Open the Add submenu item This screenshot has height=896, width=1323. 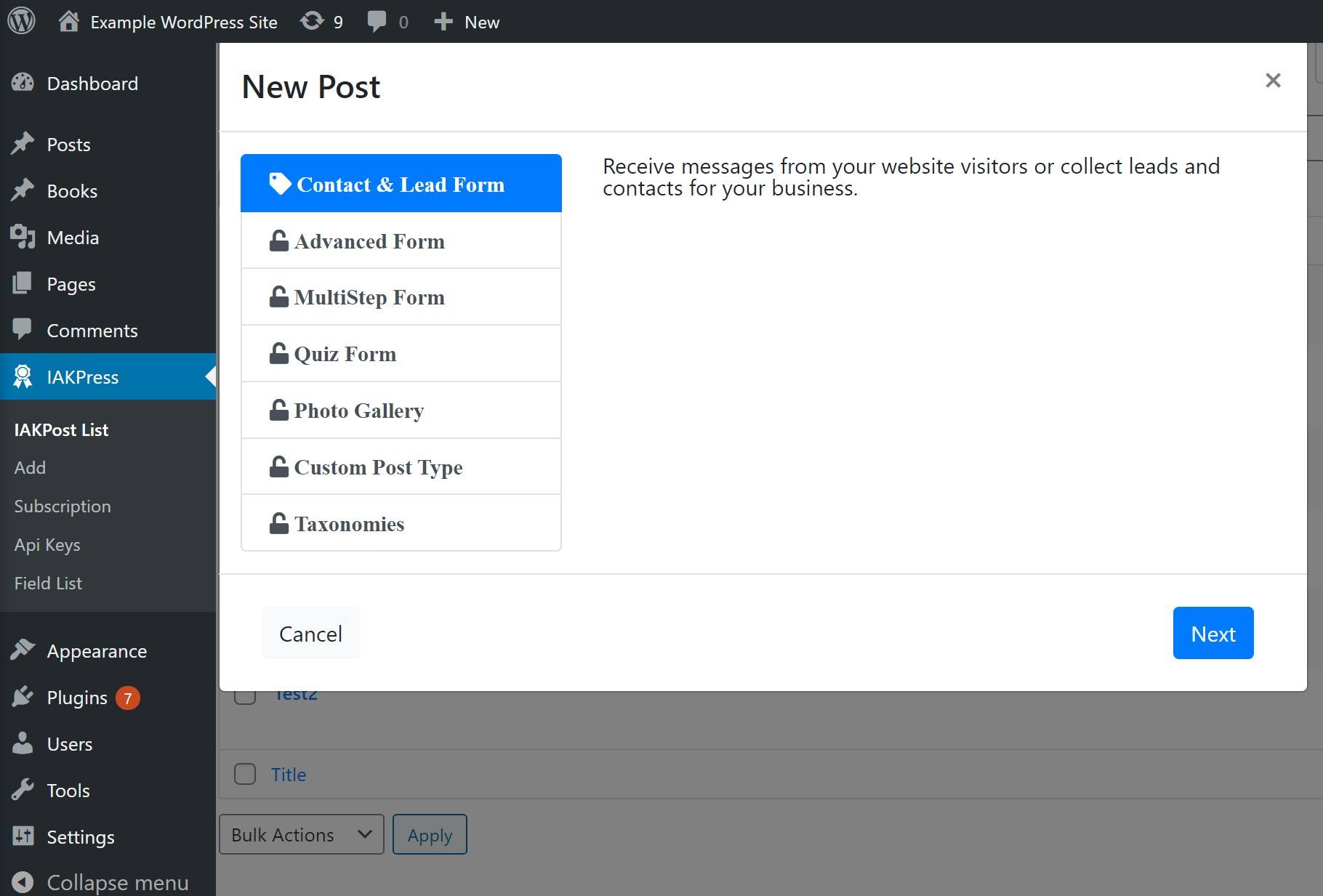[30, 467]
